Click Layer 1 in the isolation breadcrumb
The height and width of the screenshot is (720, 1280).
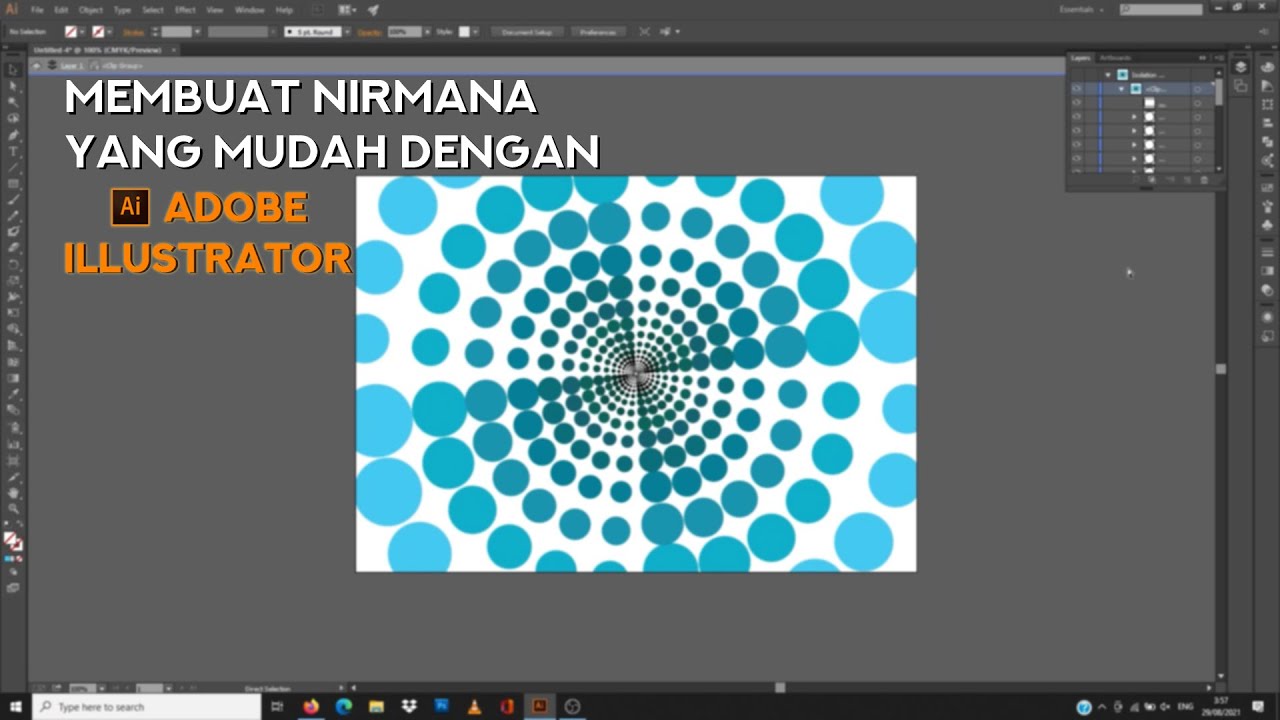coord(71,65)
